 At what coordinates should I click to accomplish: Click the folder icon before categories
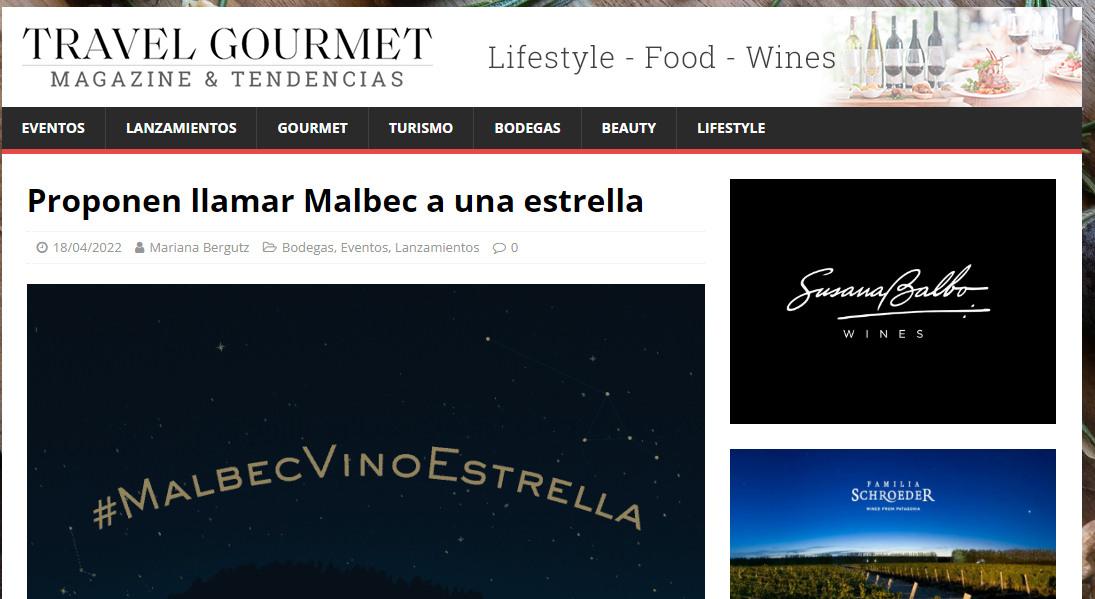pos(270,248)
